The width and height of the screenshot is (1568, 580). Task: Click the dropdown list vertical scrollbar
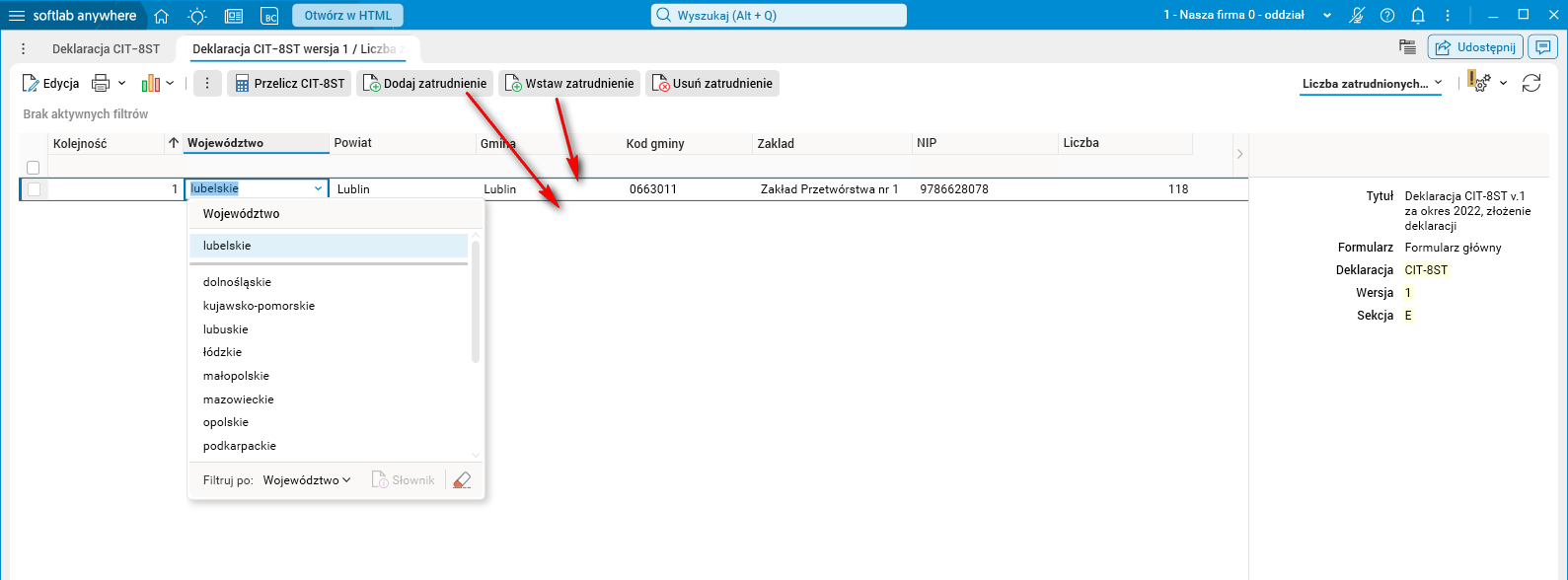(x=476, y=302)
